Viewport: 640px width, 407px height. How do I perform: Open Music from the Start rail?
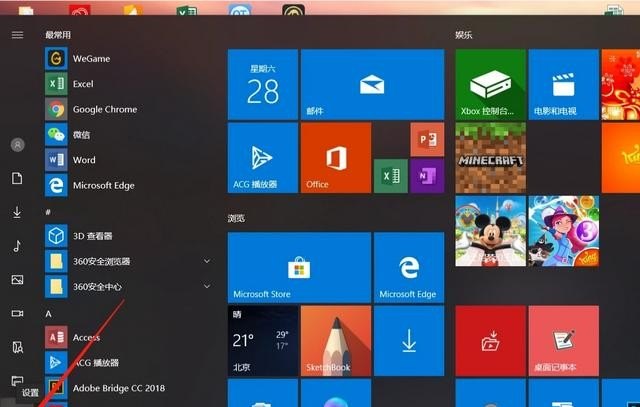[x=17, y=246]
